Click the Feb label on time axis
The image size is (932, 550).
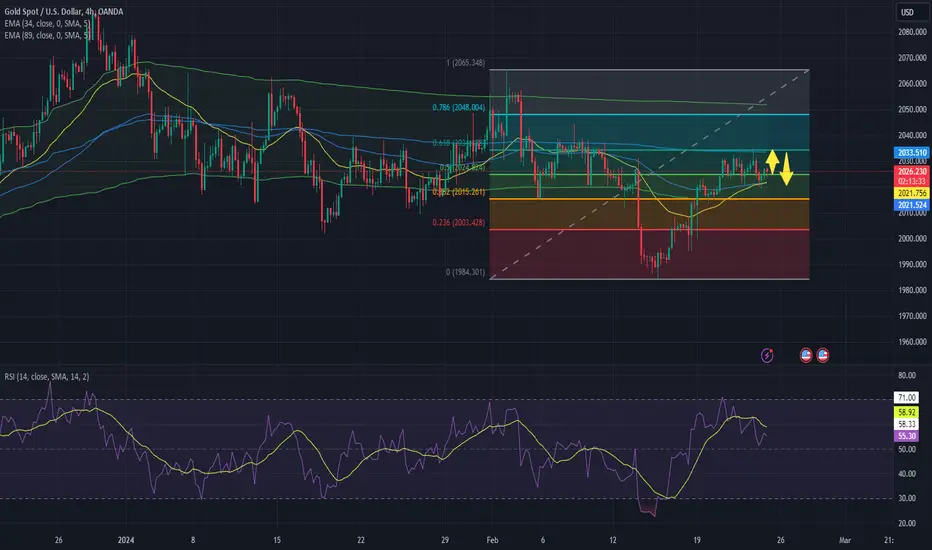492,540
